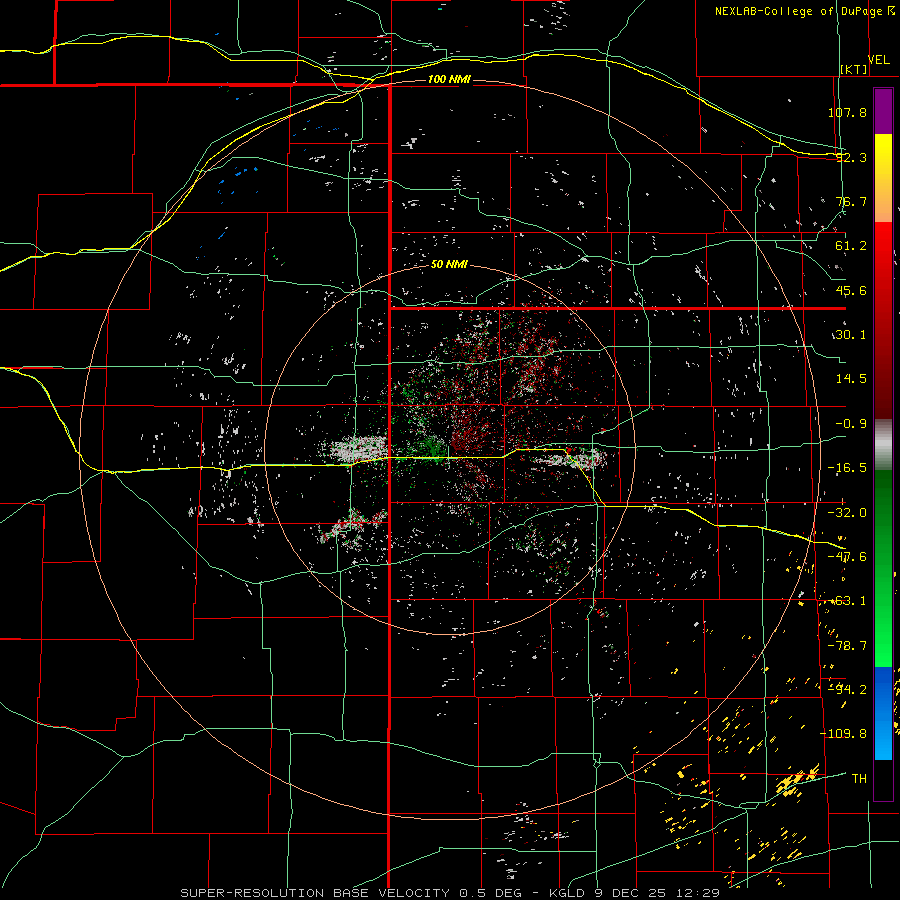The height and width of the screenshot is (900, 900).
Task: Select the -109.8 scale value
Action: pos(843,734)
